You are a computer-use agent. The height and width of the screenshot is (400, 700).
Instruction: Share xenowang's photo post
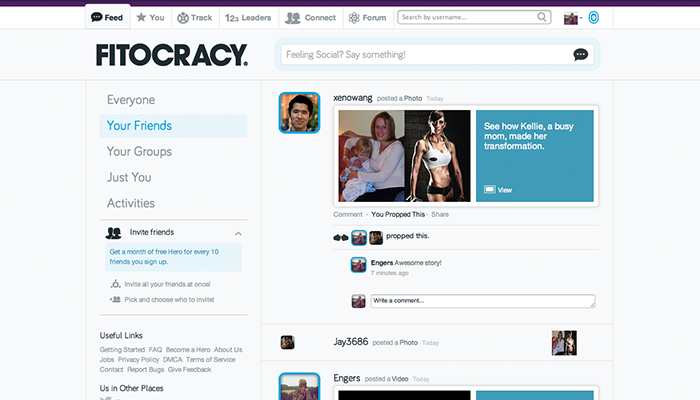[x=440, y=214]
